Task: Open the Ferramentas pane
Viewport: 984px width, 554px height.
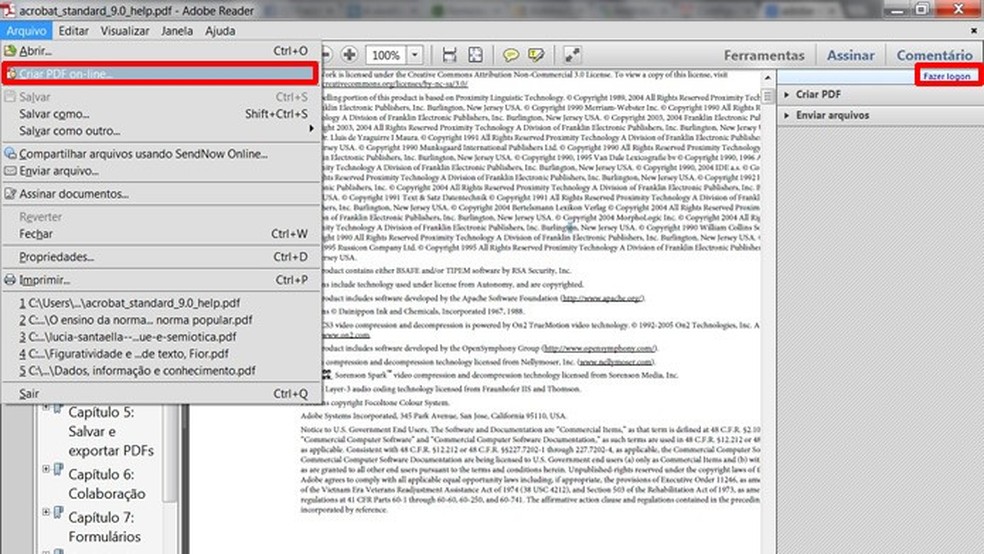Action: pyautogui.click(x=764, y=55)
